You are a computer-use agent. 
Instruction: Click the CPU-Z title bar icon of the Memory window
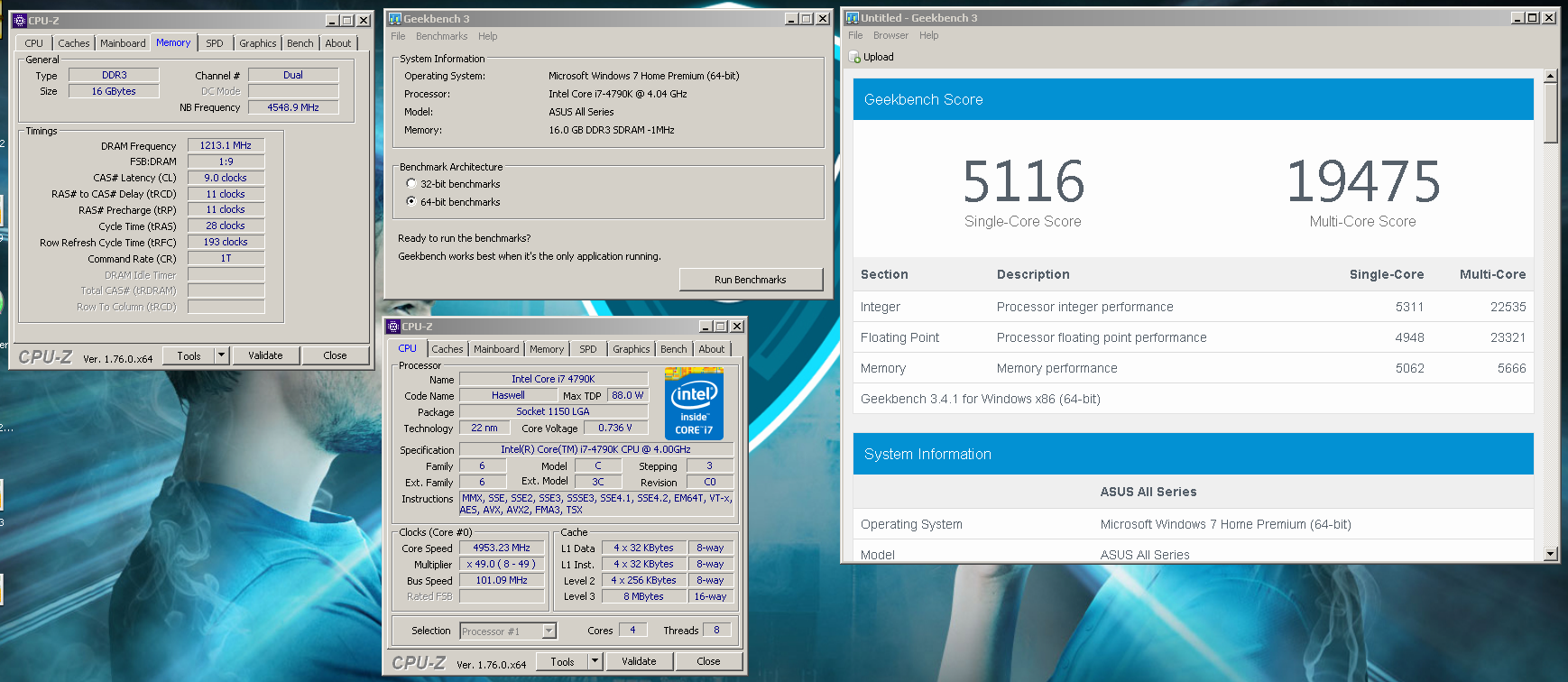(x=20, y=20)
